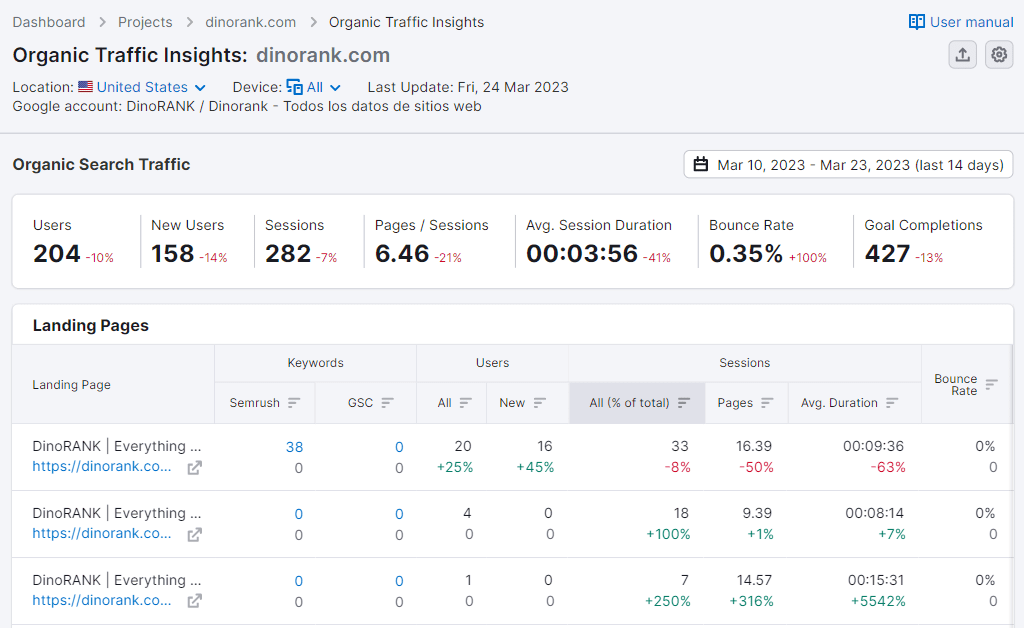The image size is (1024, 628).
Task: Go to Dashboard breadcrumb
Action: pyautogui.click(x=49, y=22)
